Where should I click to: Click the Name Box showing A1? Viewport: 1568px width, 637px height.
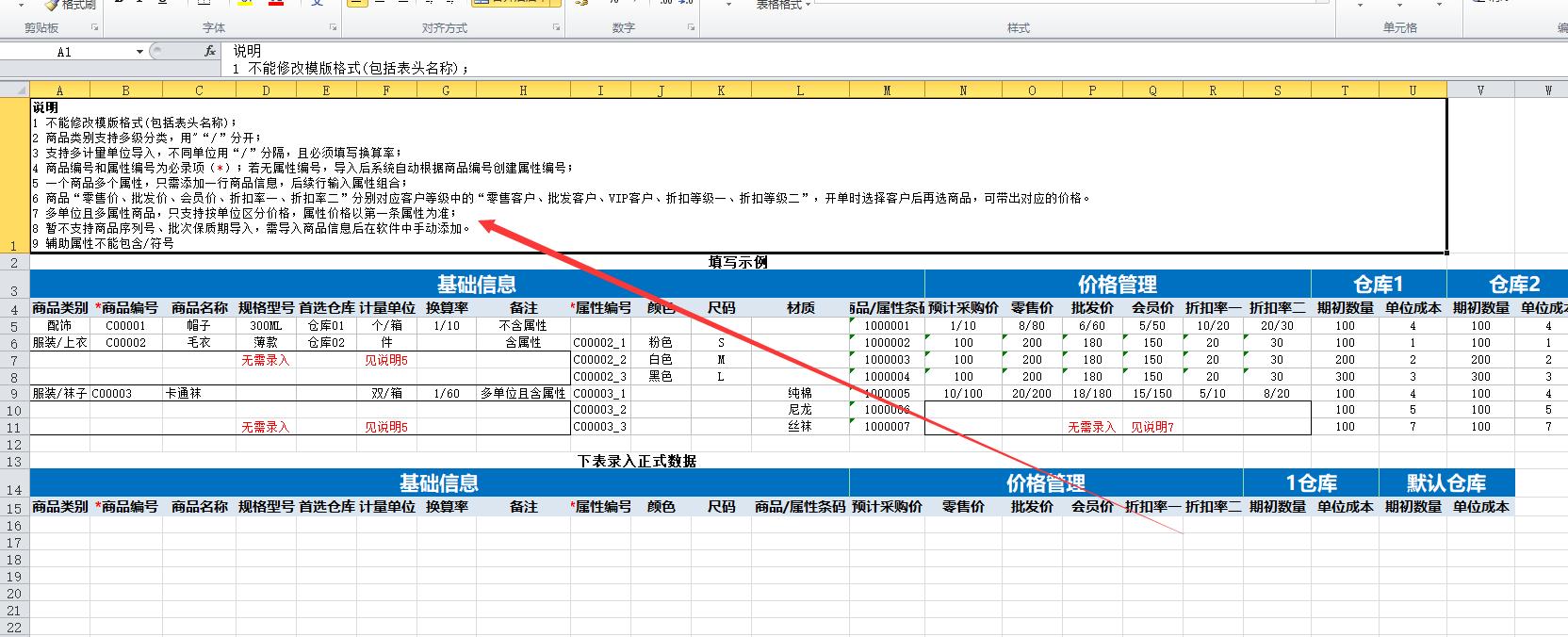tap(66, 52)
